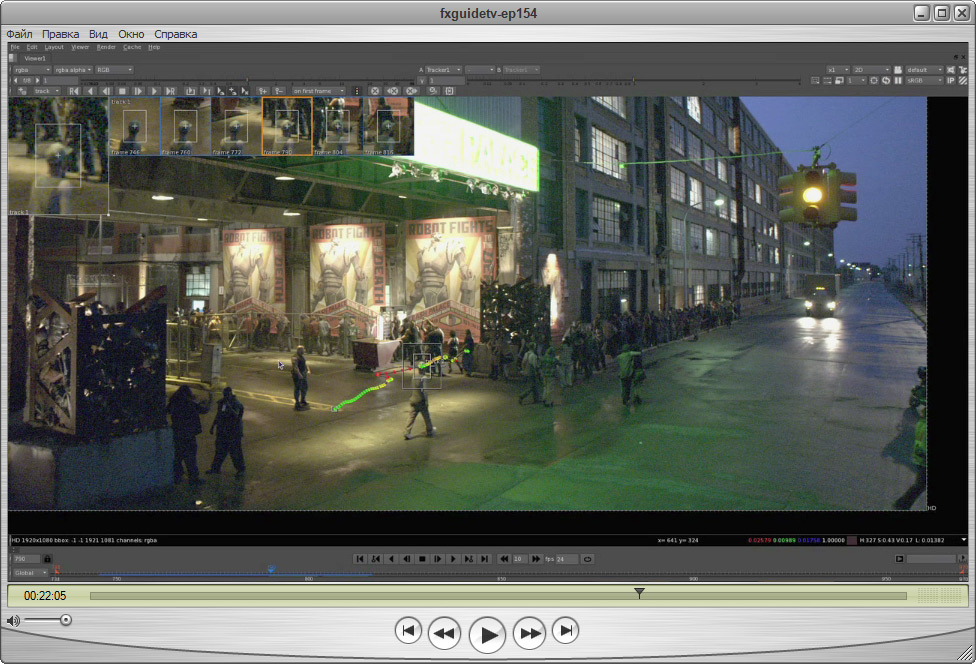
Task: Click the clear all tracking data icon
Action: (375, 91)
